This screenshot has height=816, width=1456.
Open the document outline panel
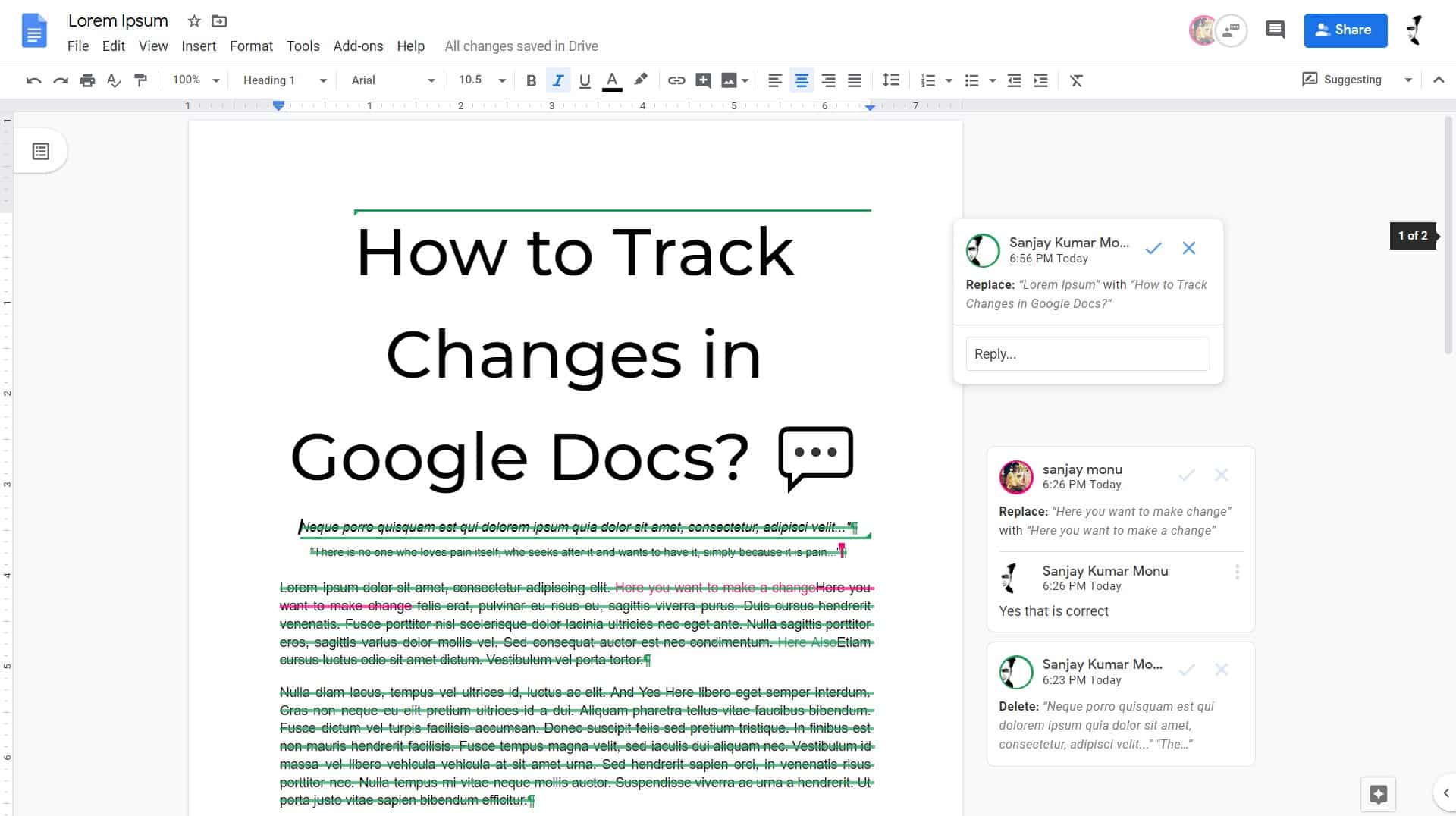(39, 151)
